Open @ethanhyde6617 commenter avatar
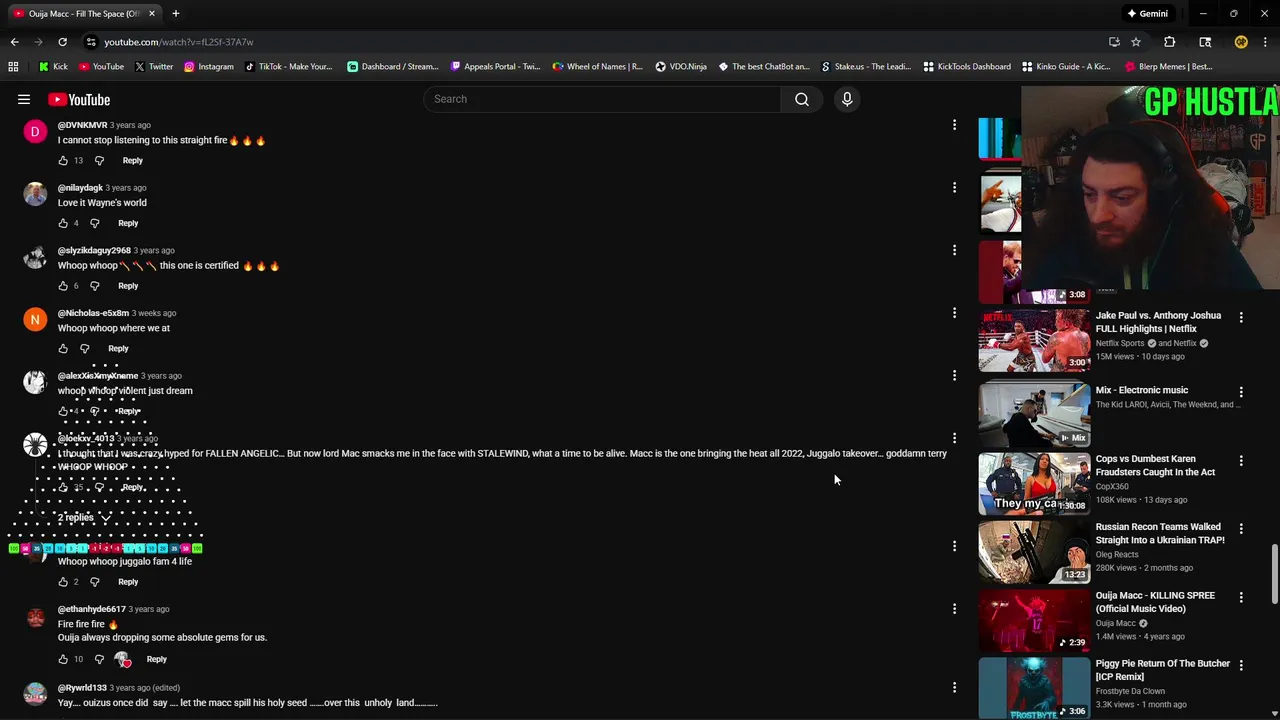The image size is (1280, 720). (x=35, y=618)
